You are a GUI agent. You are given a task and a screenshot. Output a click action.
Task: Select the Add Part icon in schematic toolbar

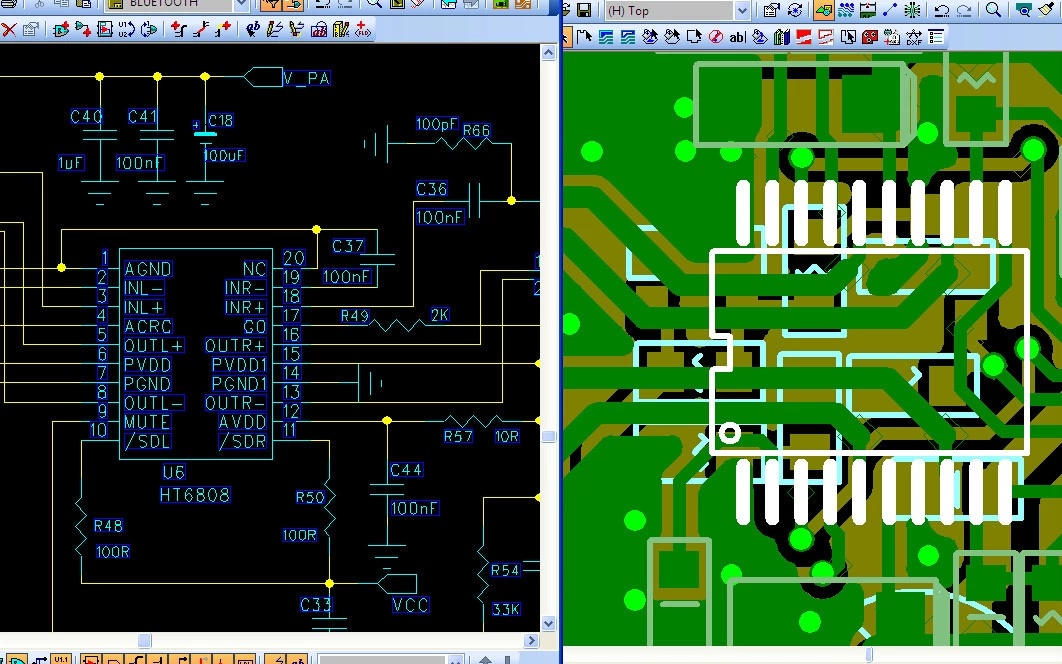click(x=61, y=30)
